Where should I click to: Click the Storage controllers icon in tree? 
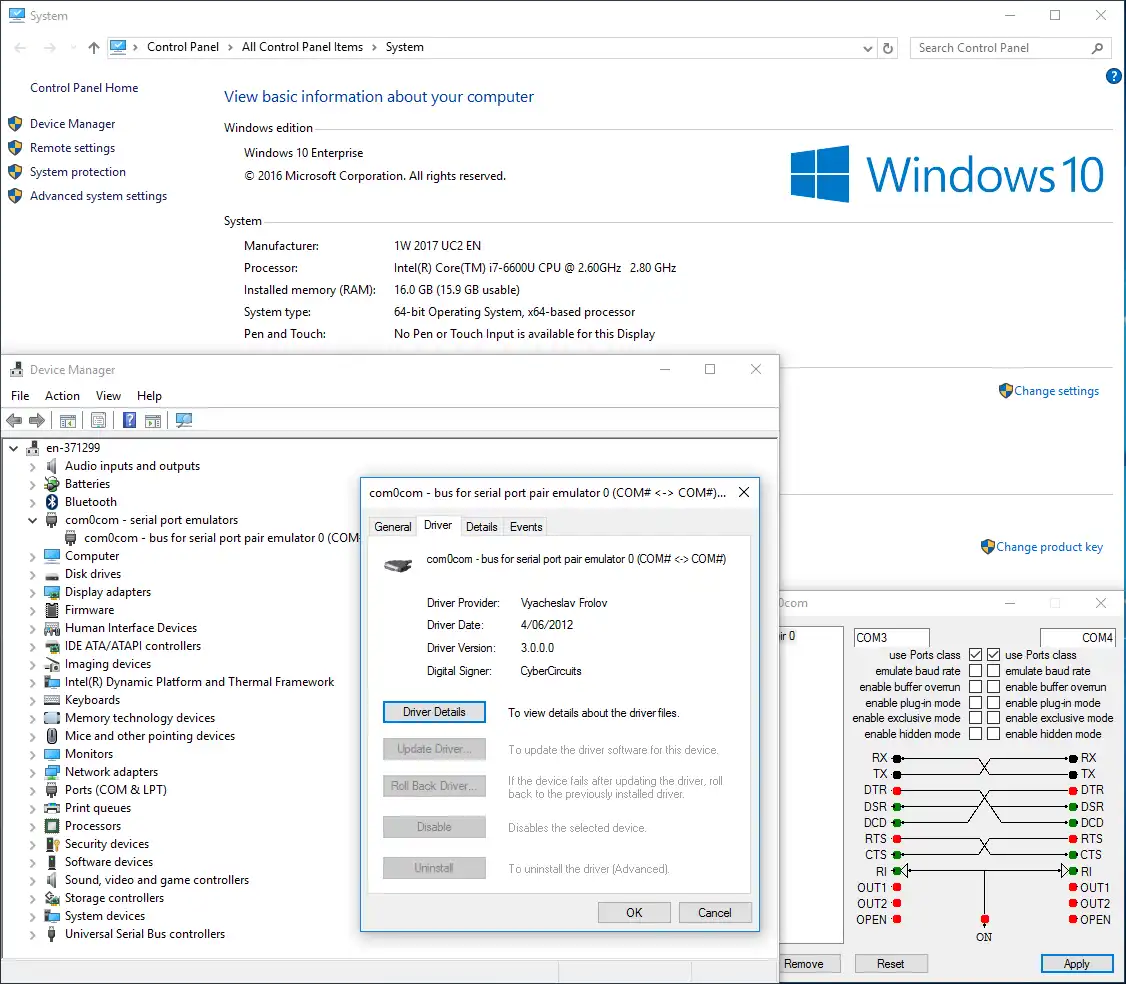click(52, 898)
